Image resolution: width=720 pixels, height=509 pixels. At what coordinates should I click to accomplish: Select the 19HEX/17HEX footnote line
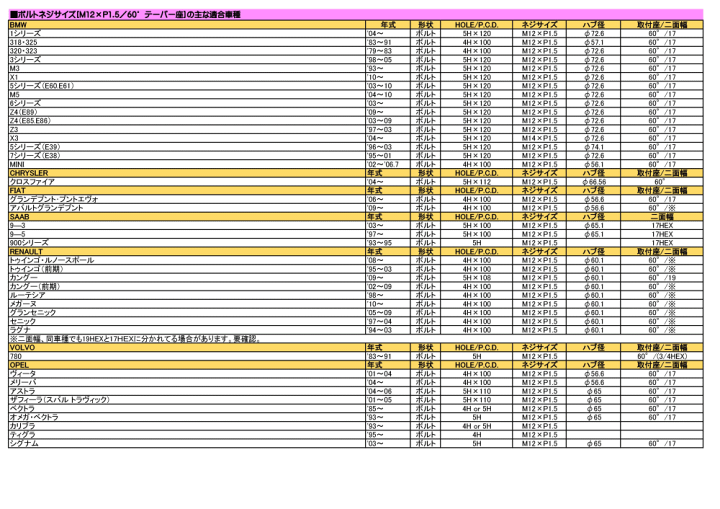356,339
